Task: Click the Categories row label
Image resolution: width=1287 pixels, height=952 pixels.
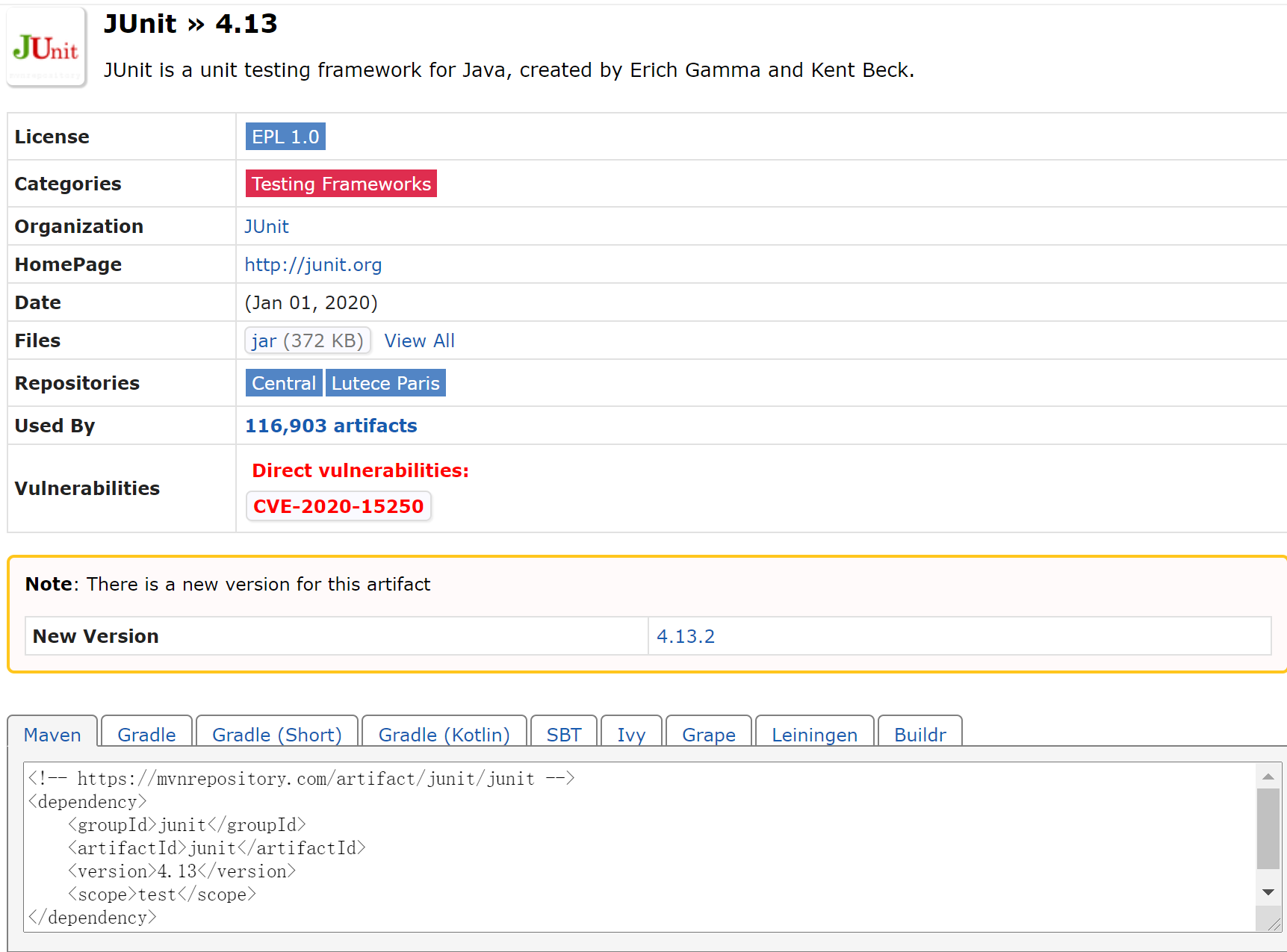Action: coord(68,184)
